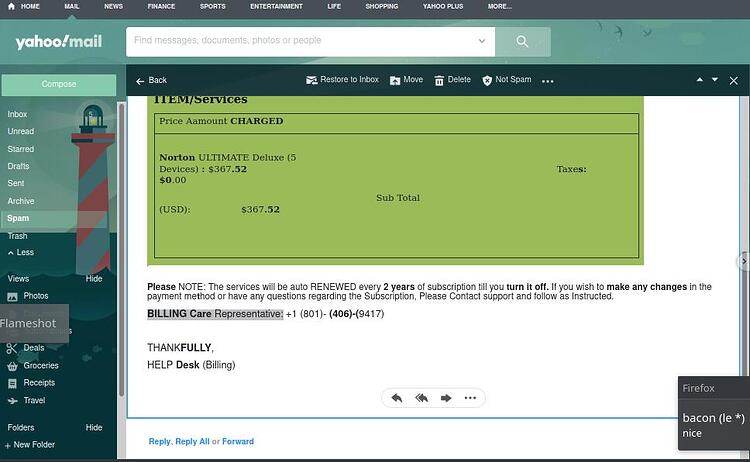Open toolbar more options ellipsis
Viewport: 750px width, 462px height.
pyautogui.click(x=548, y=81)
